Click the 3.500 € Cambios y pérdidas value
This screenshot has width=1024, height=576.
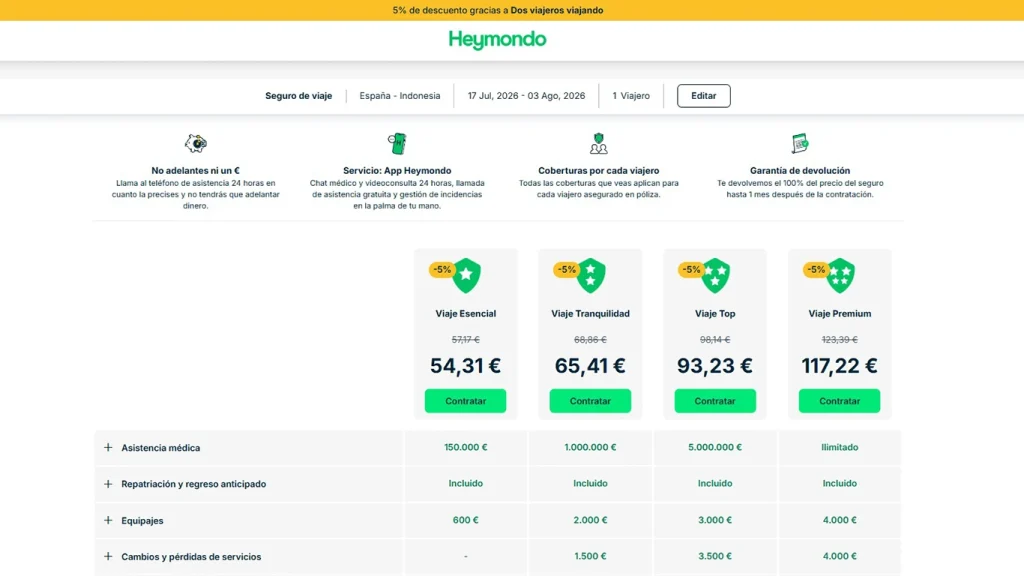pyautogui.click(x=715, y=556)
